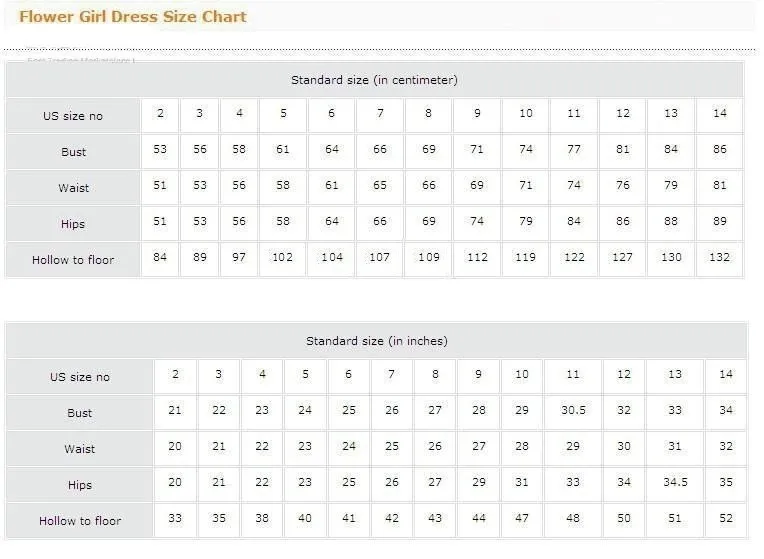Select the 102 hollow to floor cell

[x=283, y=260]
